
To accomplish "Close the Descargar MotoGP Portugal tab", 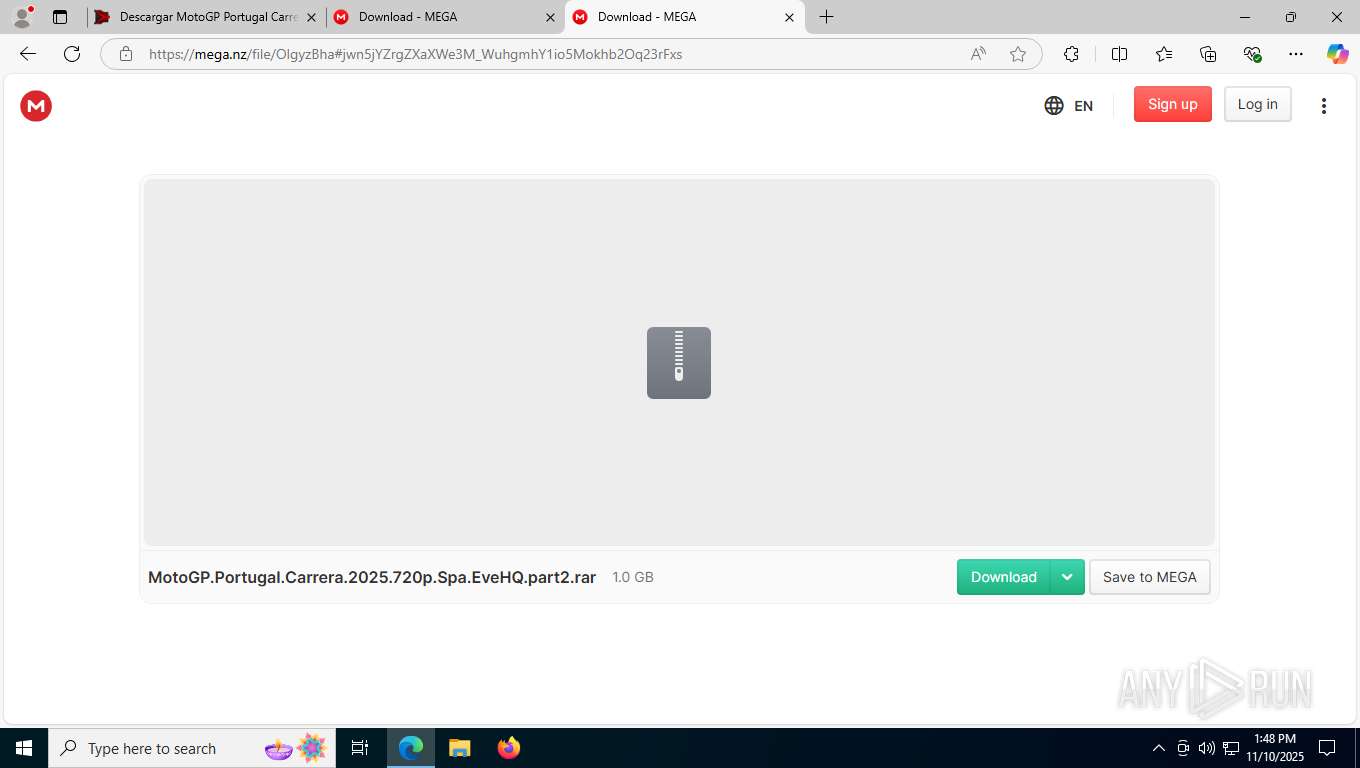I will (x=311, y=17).
